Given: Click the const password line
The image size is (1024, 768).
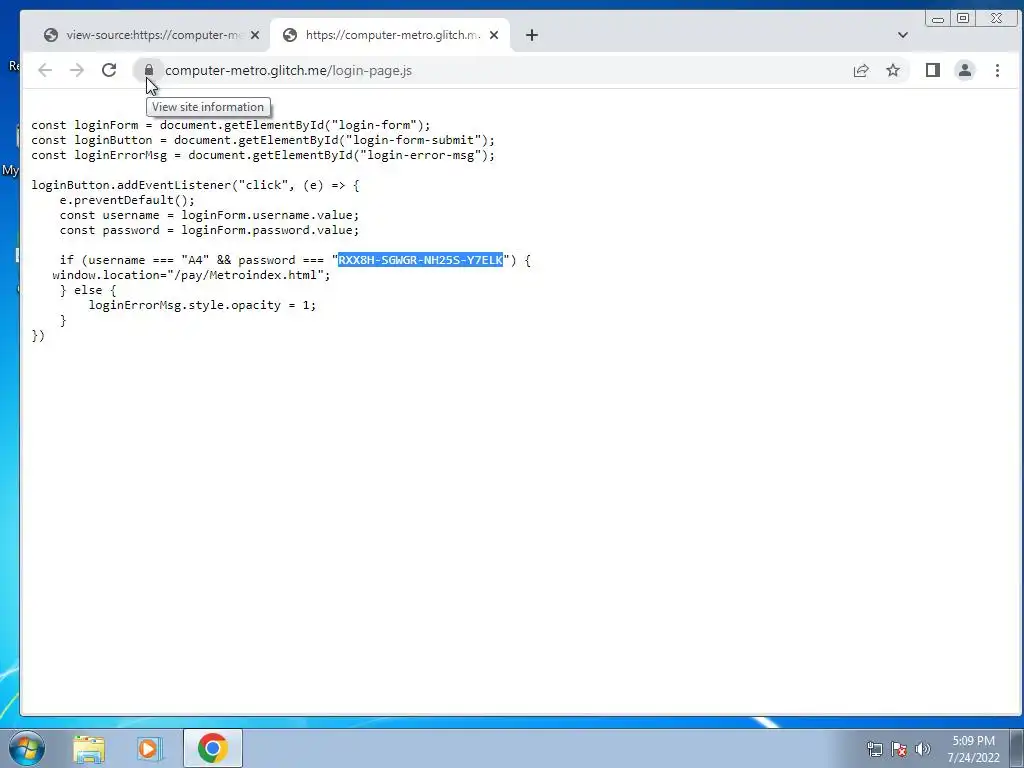Looking at the screenshot, I should click(209, 230).
